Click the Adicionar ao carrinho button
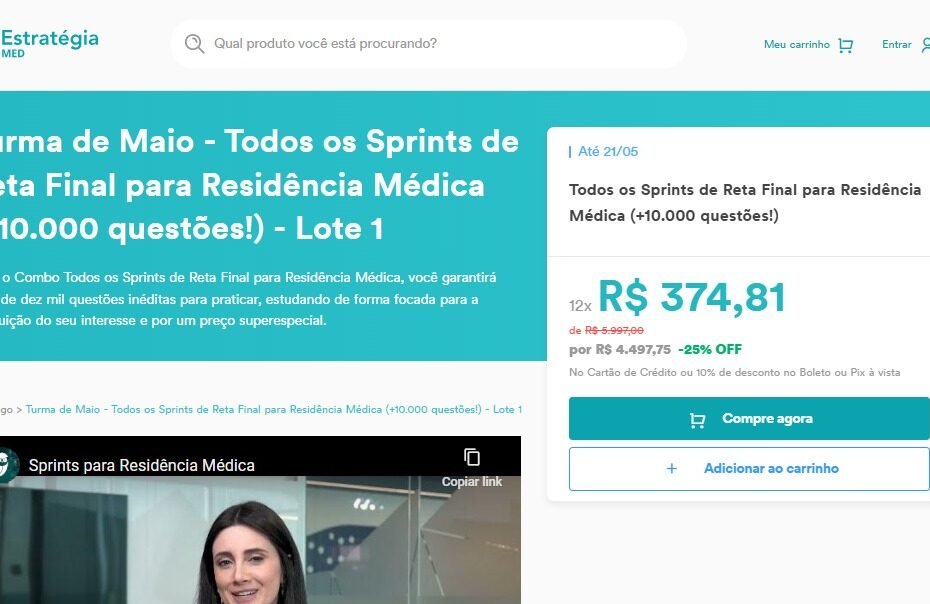Screen dimensions: 930x604 tap(749, 469)
